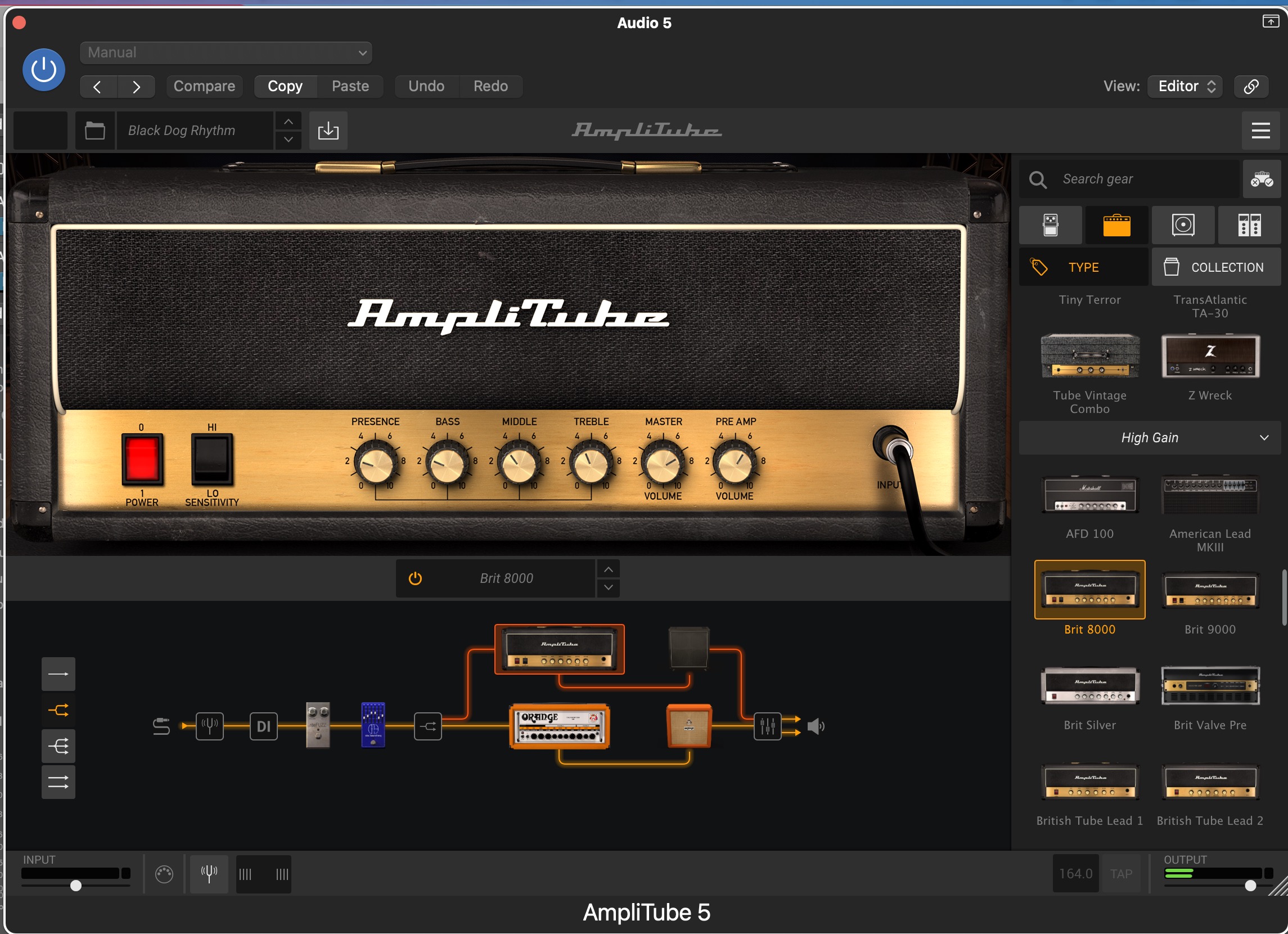Switch to the amp heads tab
This screenshot has height=934, width=1288.
pyautogui.click(x=1116, y=225)
